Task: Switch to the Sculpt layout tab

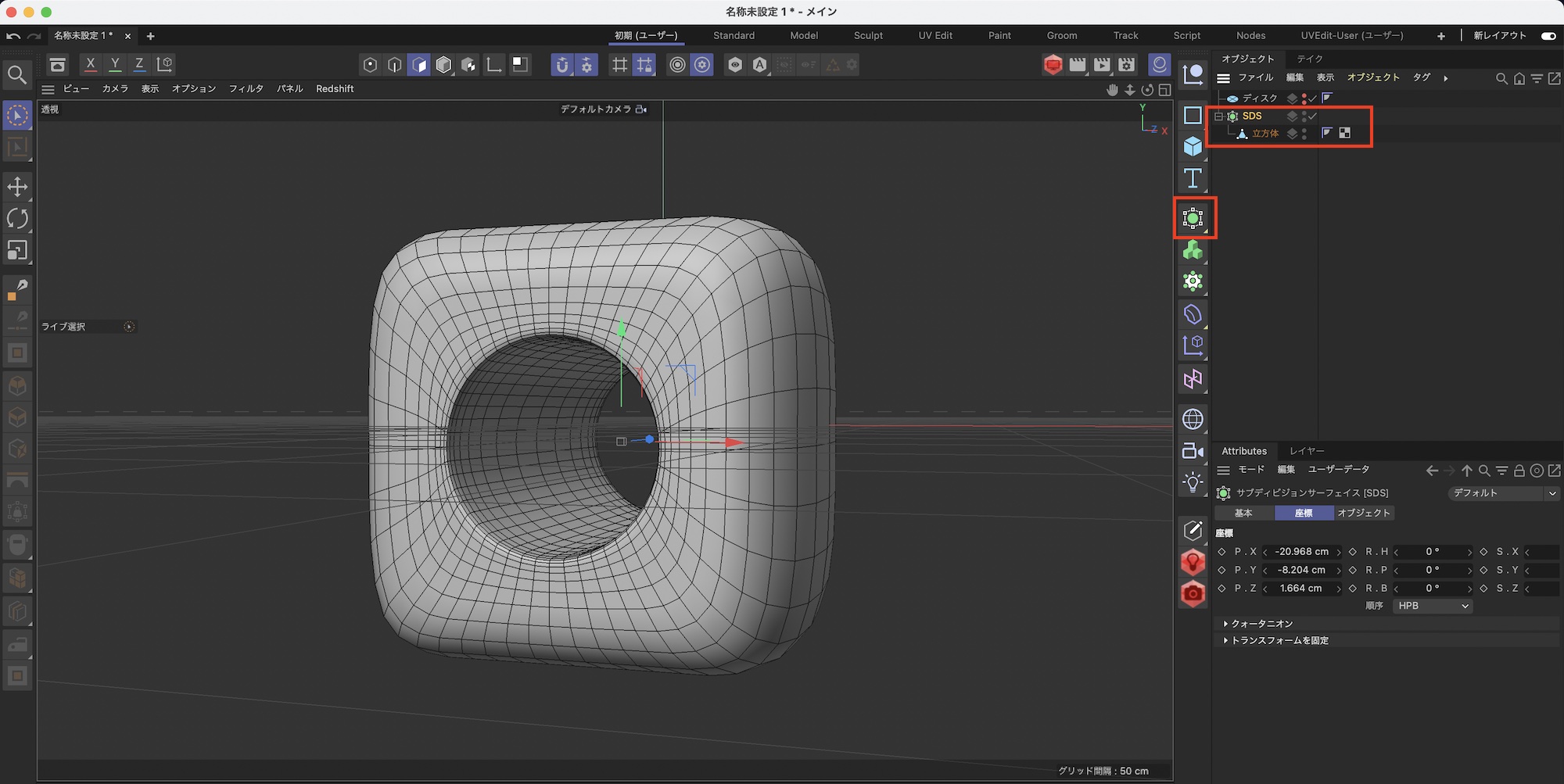Action: pyautogui.click(x=868, y=36)
